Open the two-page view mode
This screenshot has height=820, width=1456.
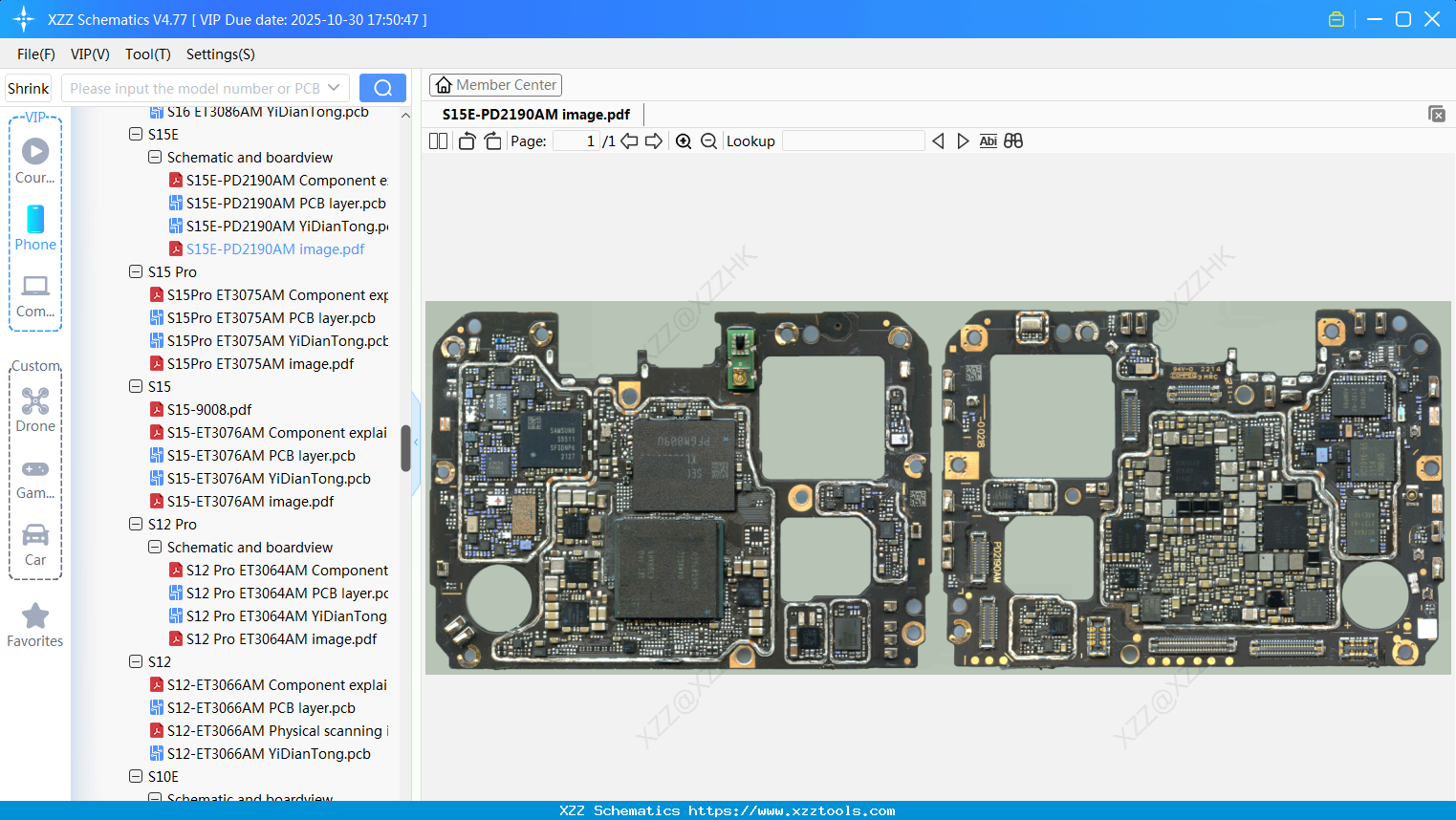437,140
